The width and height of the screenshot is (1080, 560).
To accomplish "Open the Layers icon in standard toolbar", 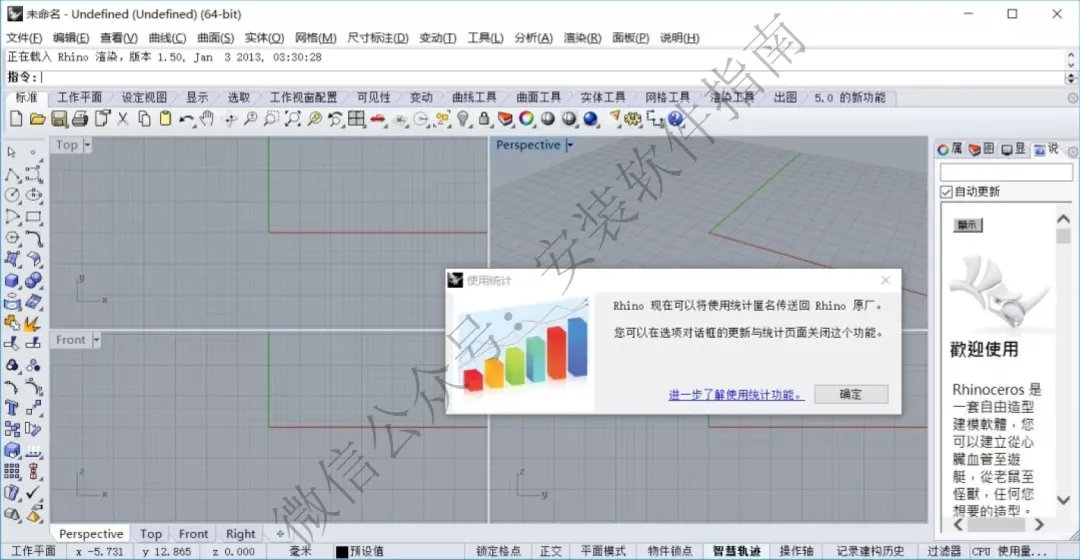I will (506, 118).
